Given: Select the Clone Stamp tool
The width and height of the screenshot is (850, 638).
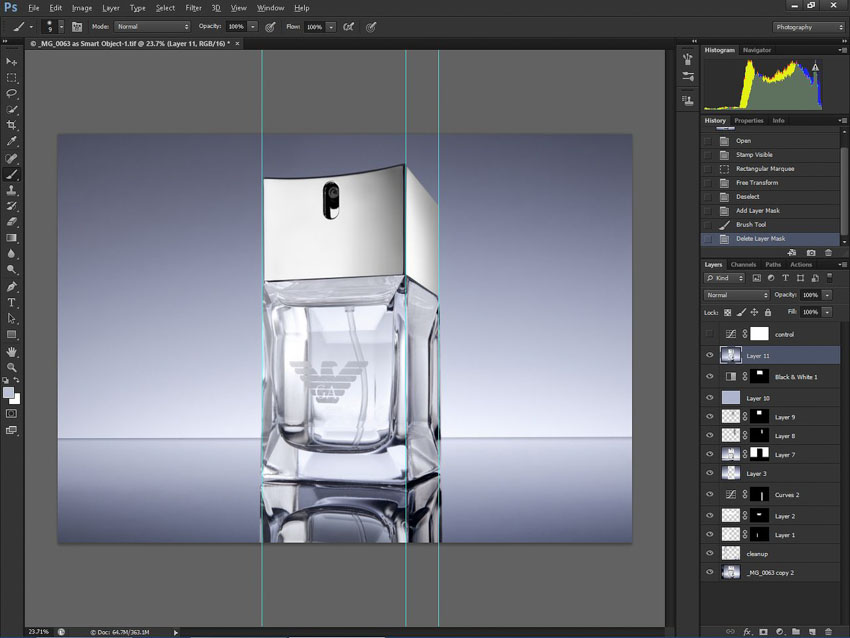Looking at the screenshot, I should pyautogui.click(x=11, y=190).
